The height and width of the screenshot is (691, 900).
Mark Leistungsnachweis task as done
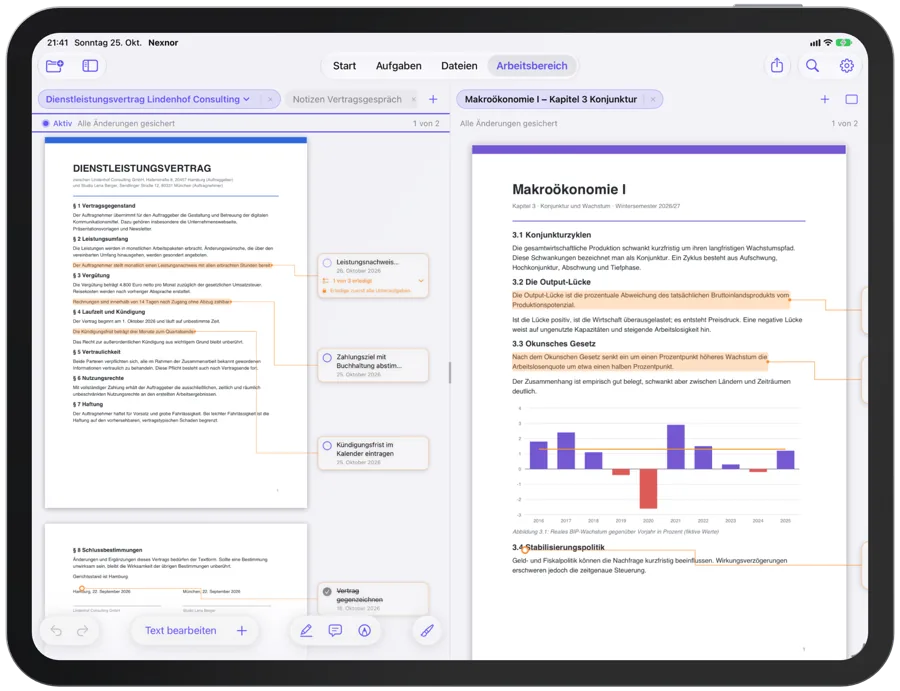(x=327, y=263)
